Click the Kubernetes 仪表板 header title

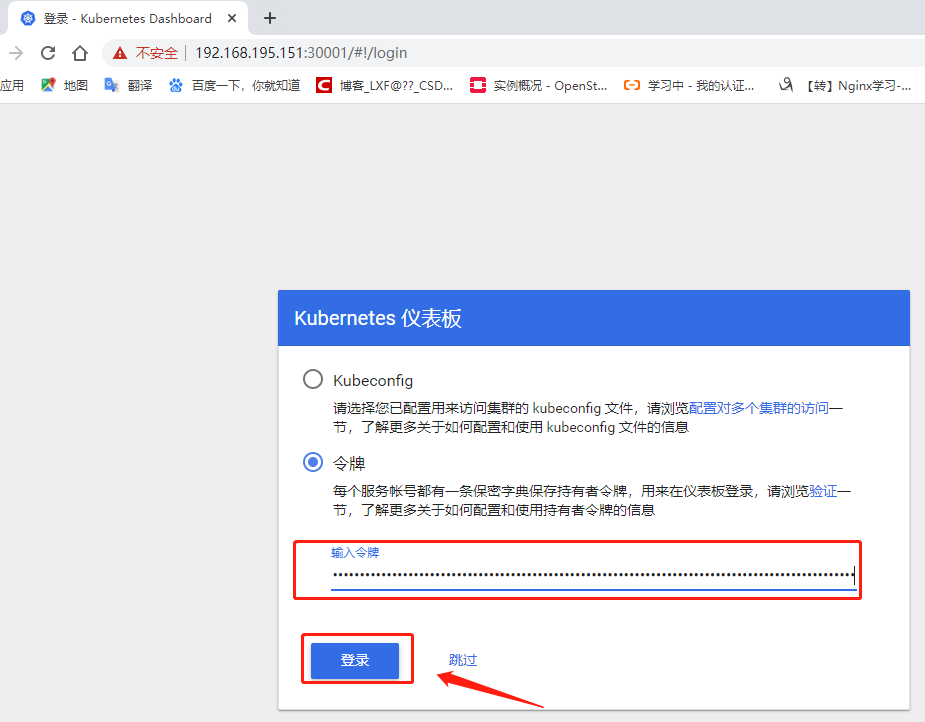pos(378,319)
